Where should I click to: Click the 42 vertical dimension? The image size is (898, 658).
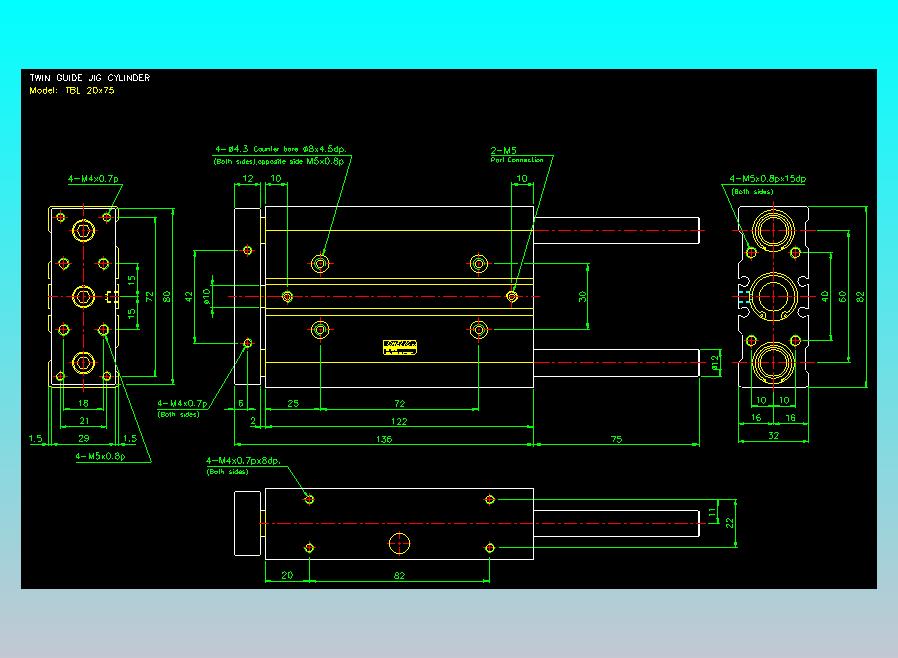(189, 297)
